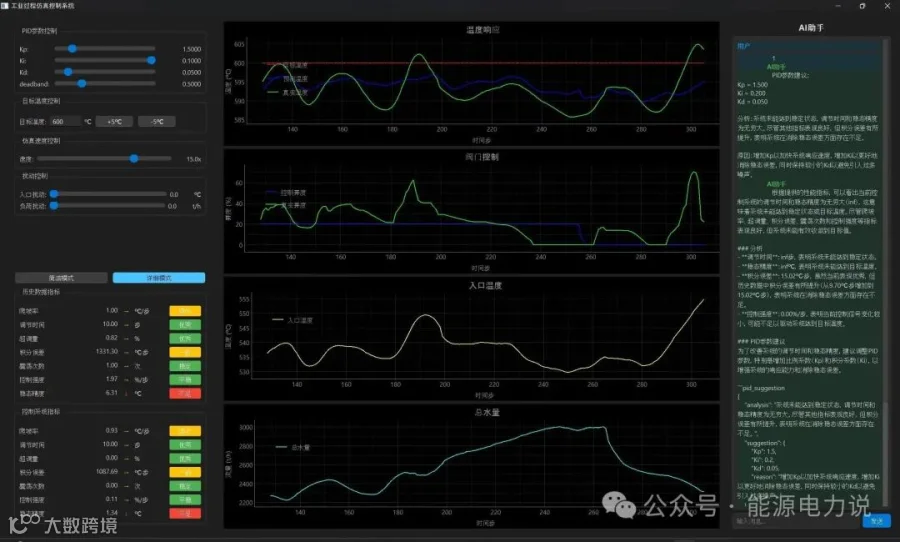900x542 pixels.
Task: Click the 阀门控制 chart title
Action: [482, 157]
